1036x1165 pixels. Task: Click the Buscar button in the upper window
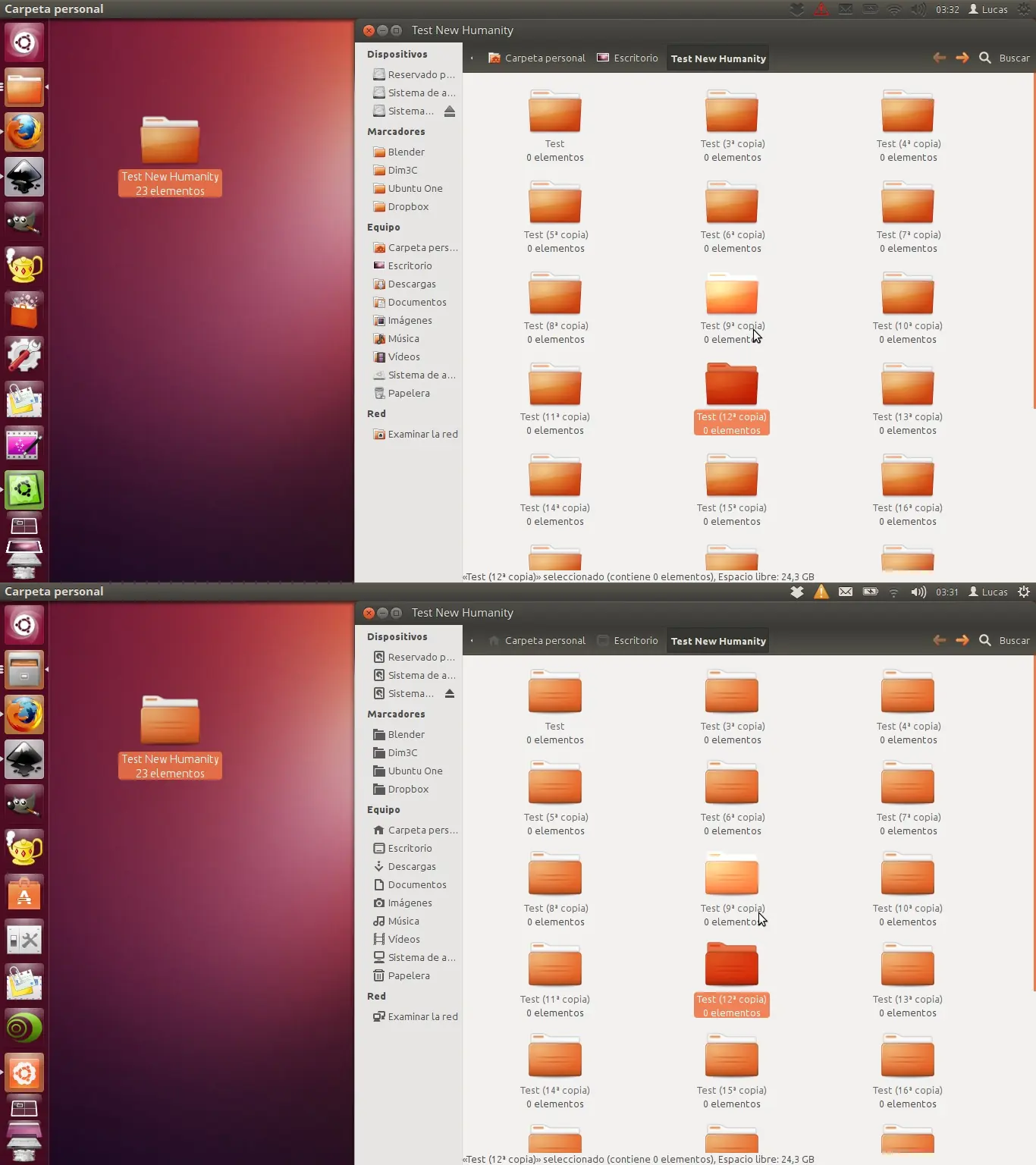tap(1015, 58)
